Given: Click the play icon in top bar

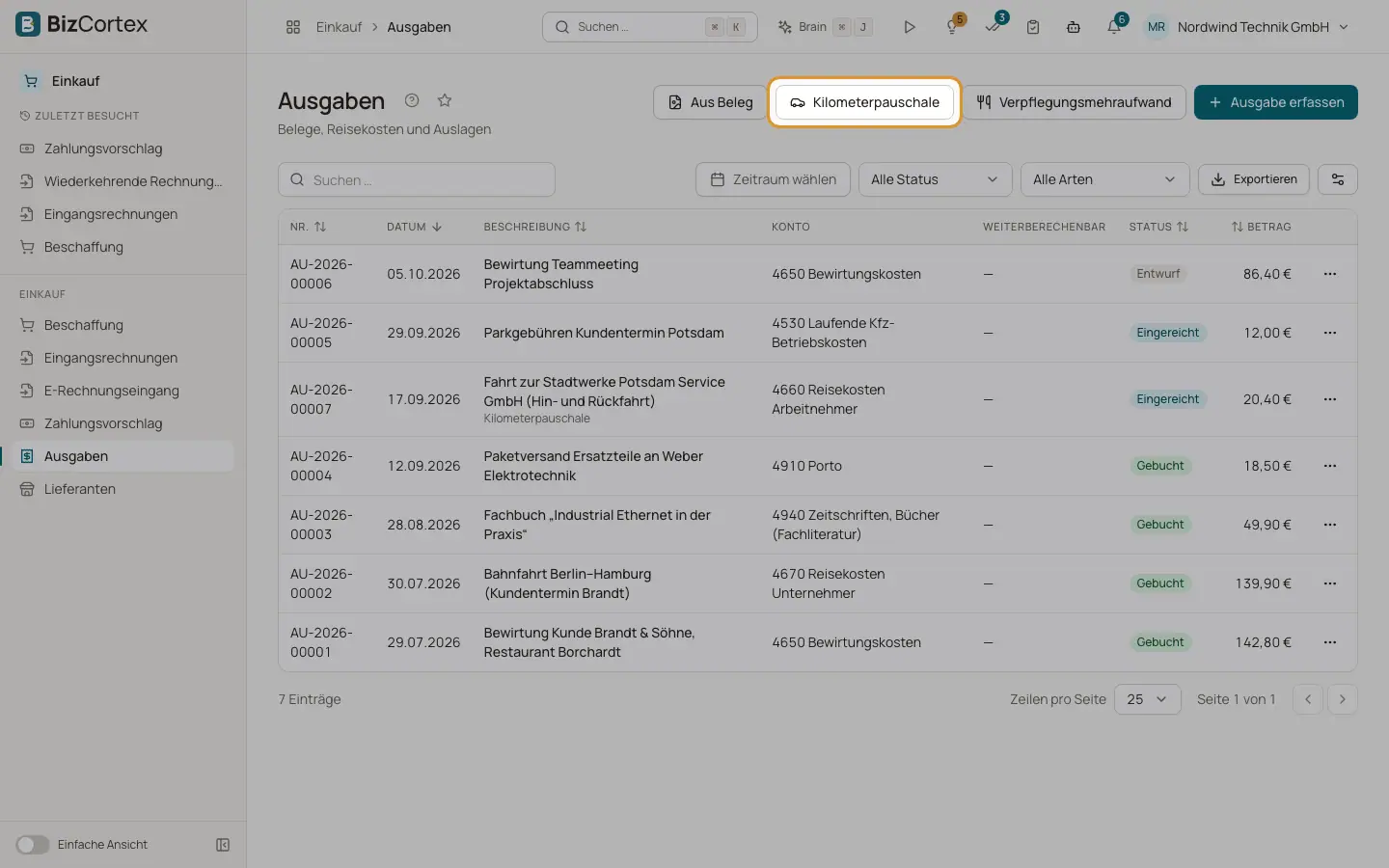Looking at the screenshot, I should tap(909, 27).
